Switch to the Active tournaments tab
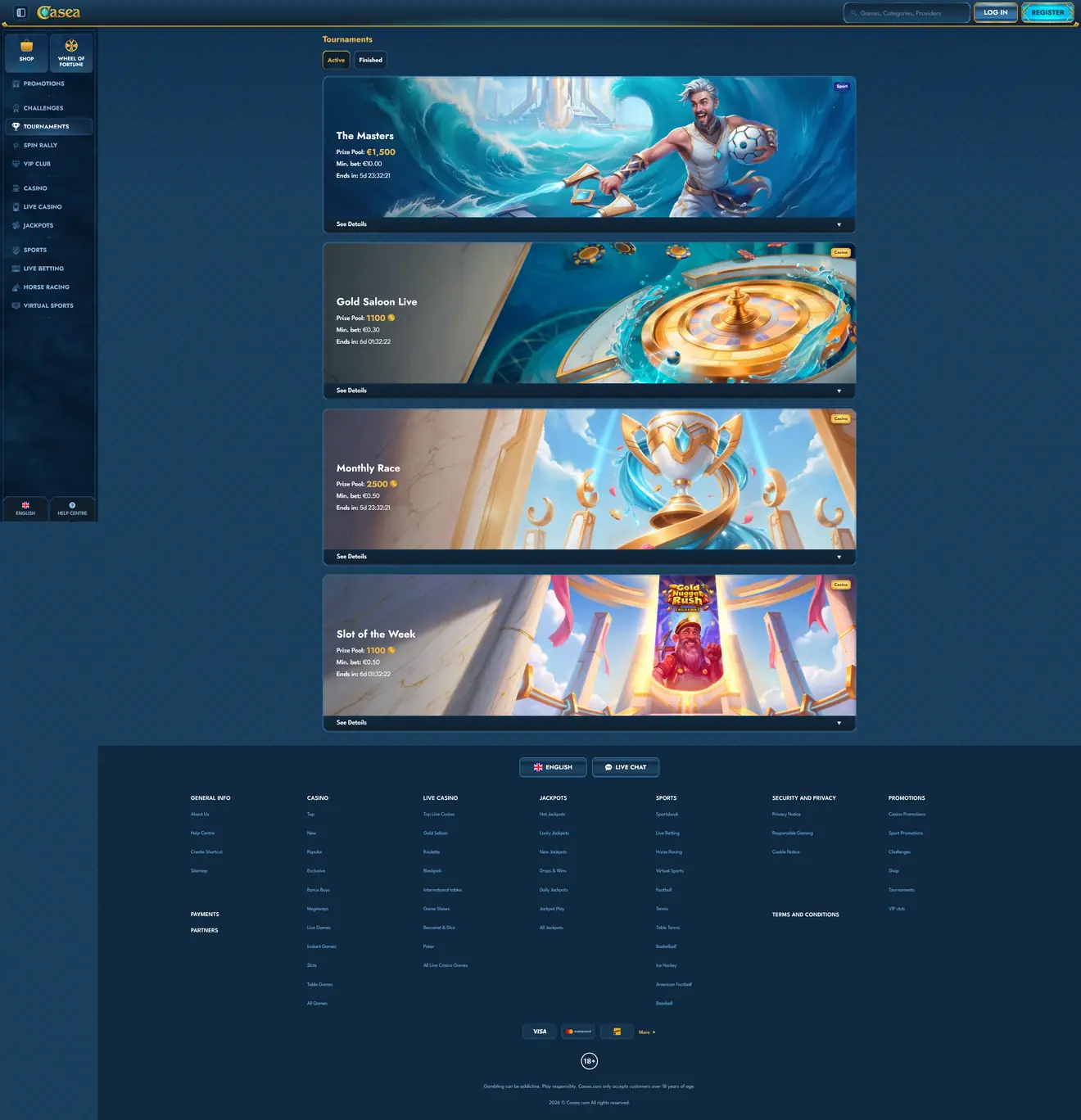 pyautogui.click(x=337, y=60)
